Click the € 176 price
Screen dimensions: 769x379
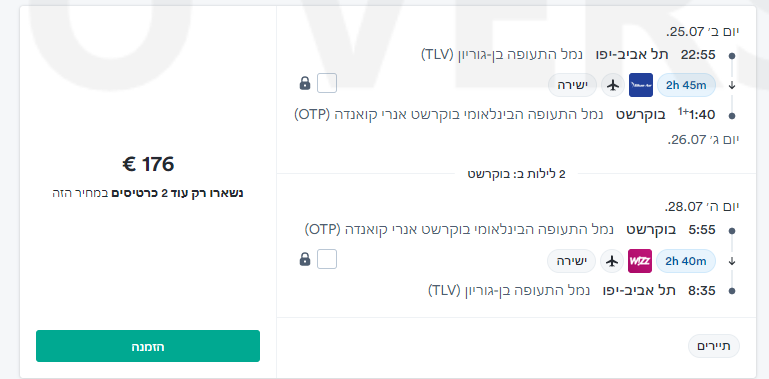pyautogui.click(x=148, y=164)
